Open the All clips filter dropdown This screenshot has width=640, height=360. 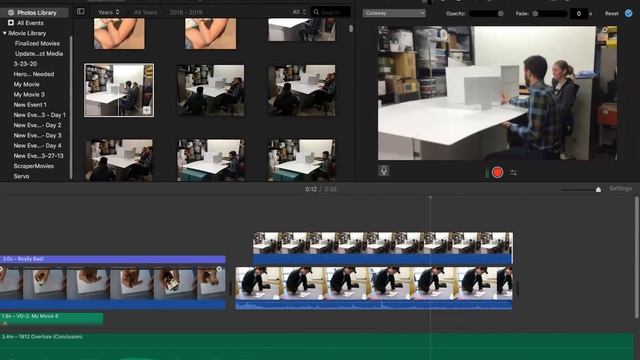point(299,12)
